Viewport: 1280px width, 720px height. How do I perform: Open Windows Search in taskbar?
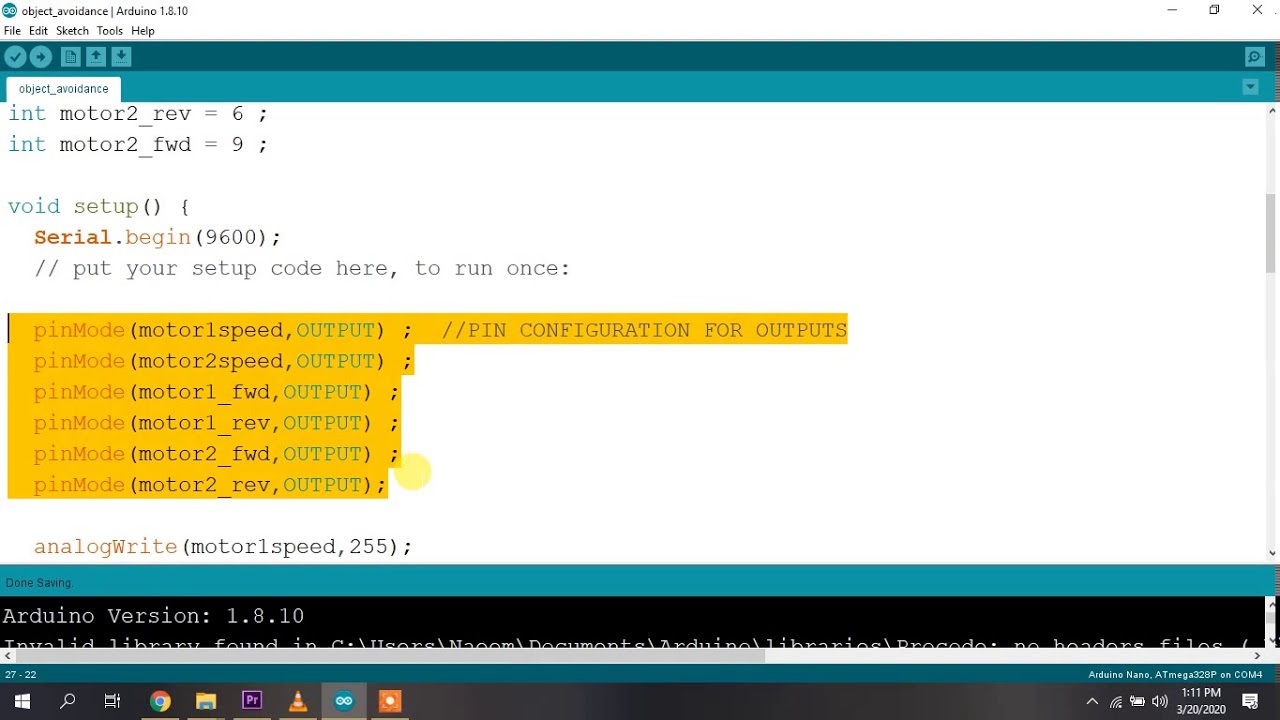tap(68, 701)
